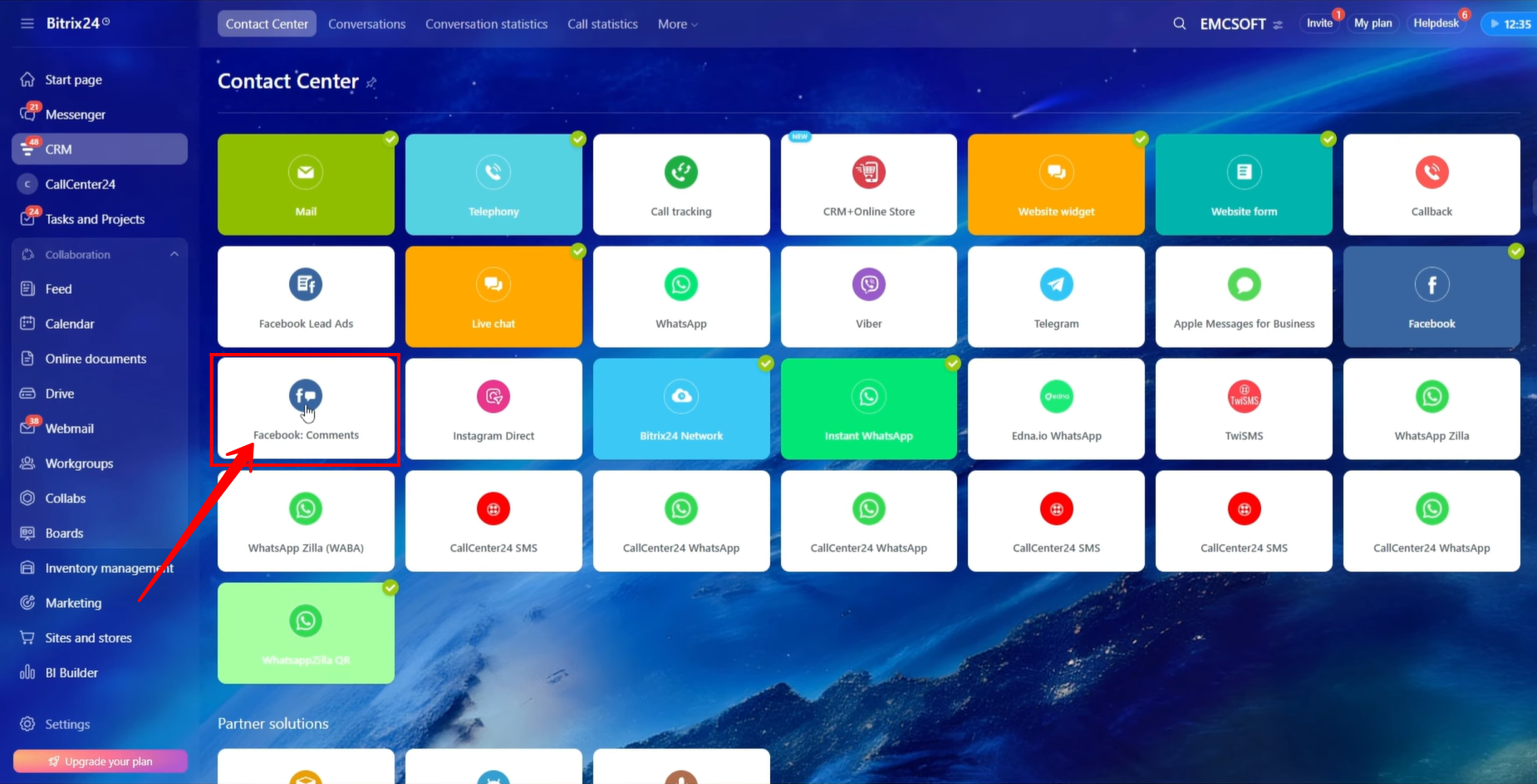Screen dimensions: 1537x784
Task: Open the Call tracking icon
Action: coord(680,173)
